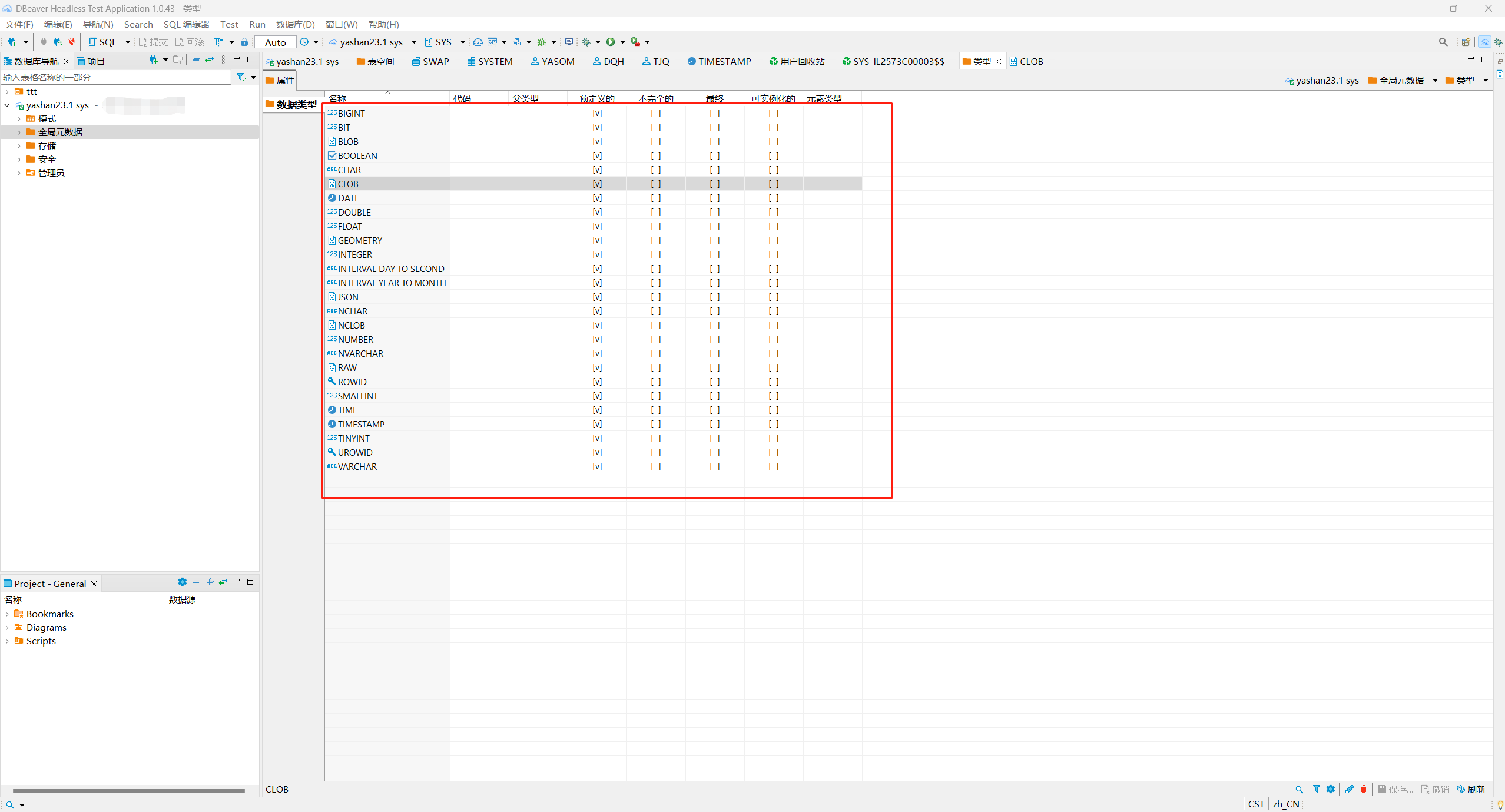Click the navigator search input field
1505x812 pixels.
coord(116,77)
